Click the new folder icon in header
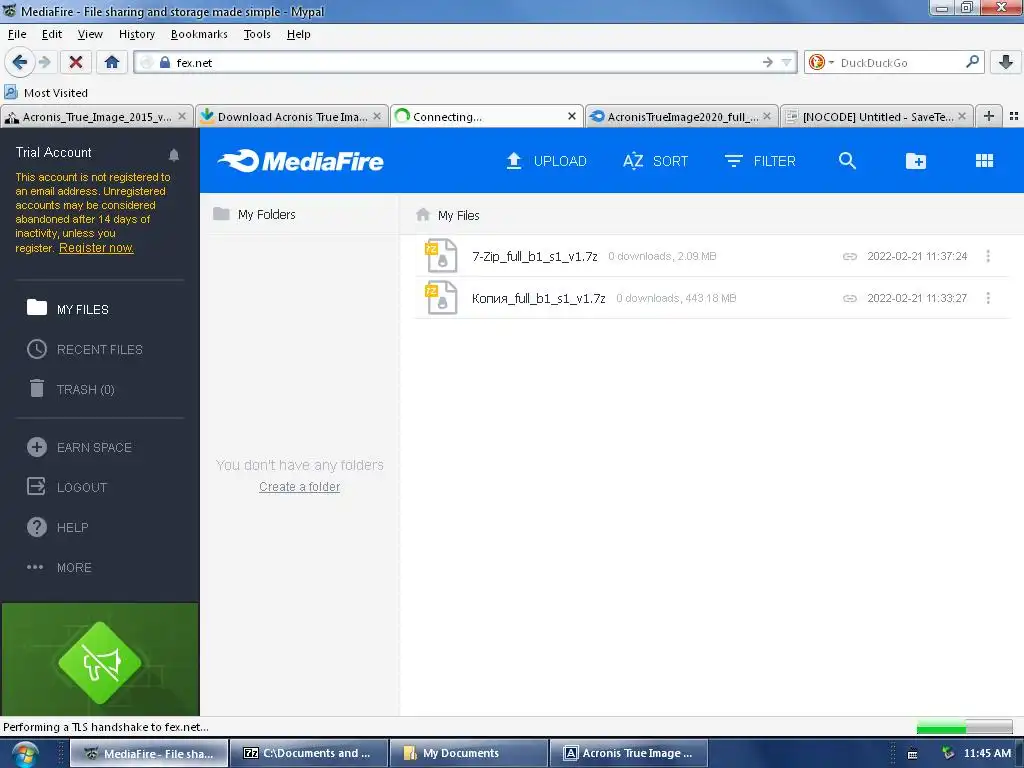 [916, 161]
